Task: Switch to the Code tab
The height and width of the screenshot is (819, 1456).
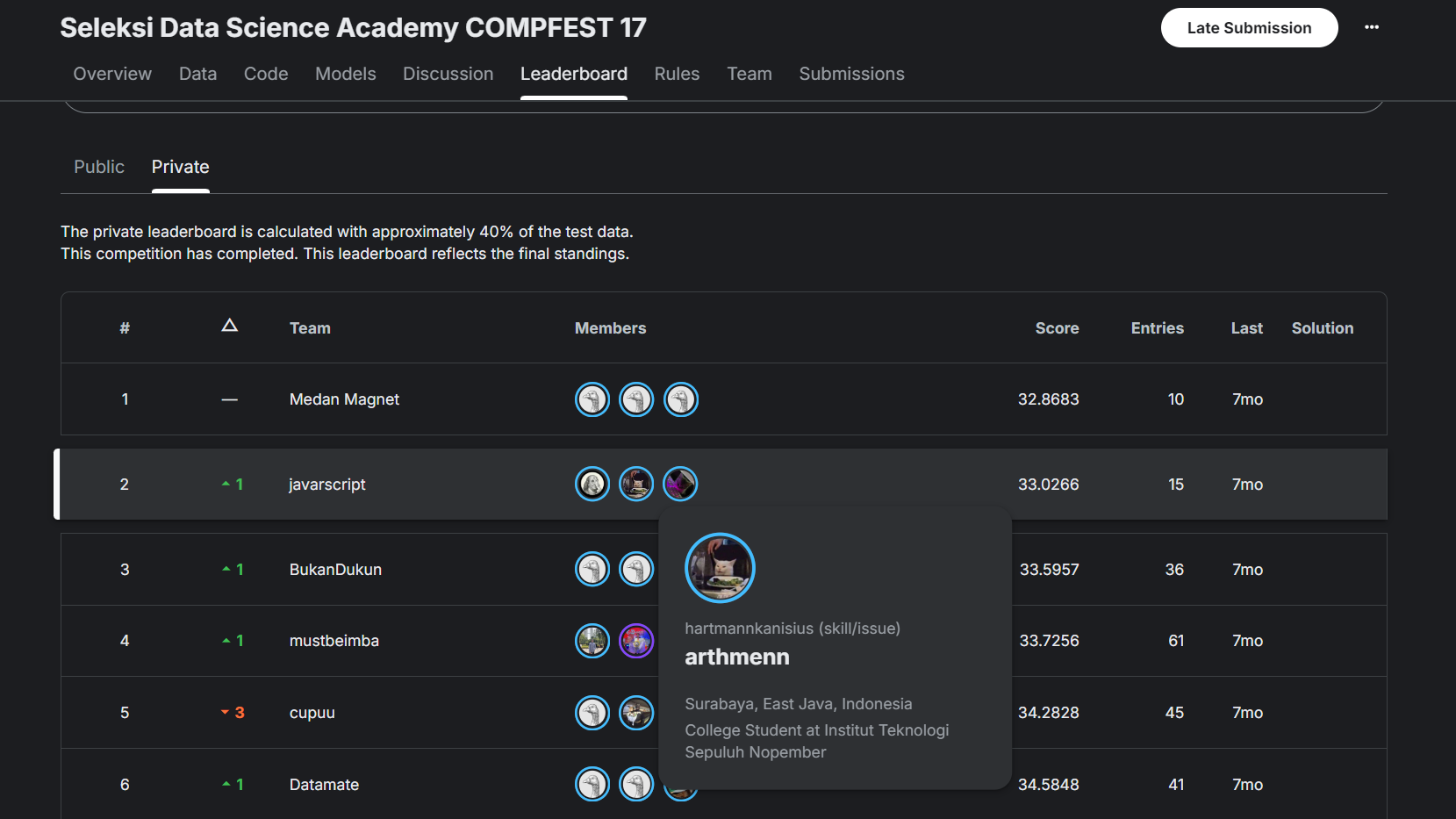Action: click(x=266, y=74)
